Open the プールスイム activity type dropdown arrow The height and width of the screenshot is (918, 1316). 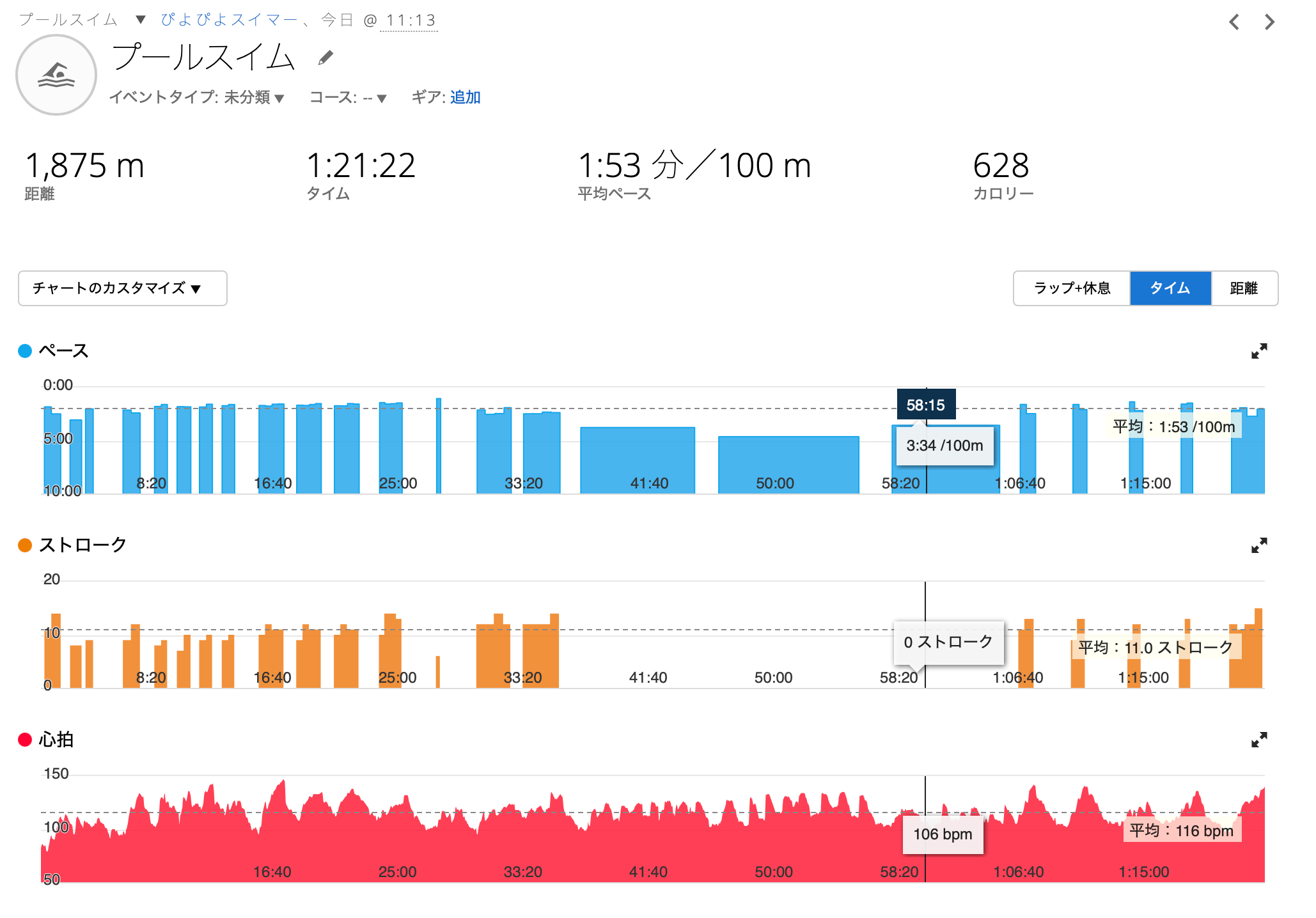click(x=141, y=20)
